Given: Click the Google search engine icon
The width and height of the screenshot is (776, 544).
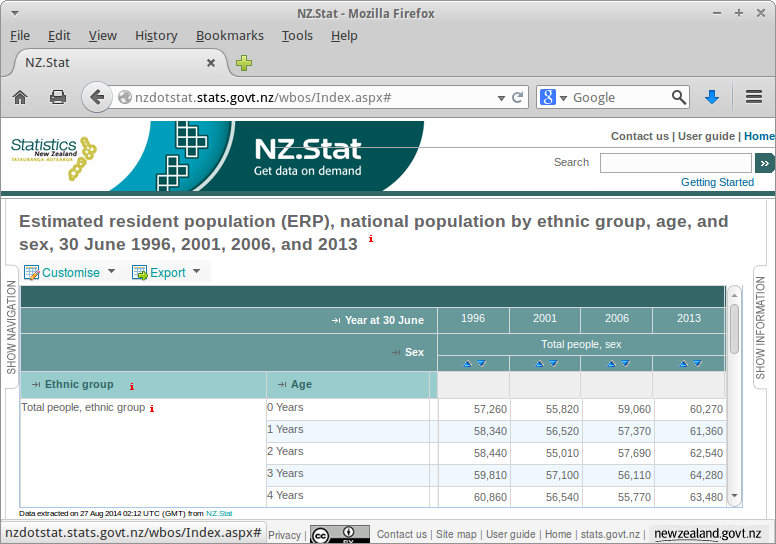Looking at the screenshot, I should [547, 97].
